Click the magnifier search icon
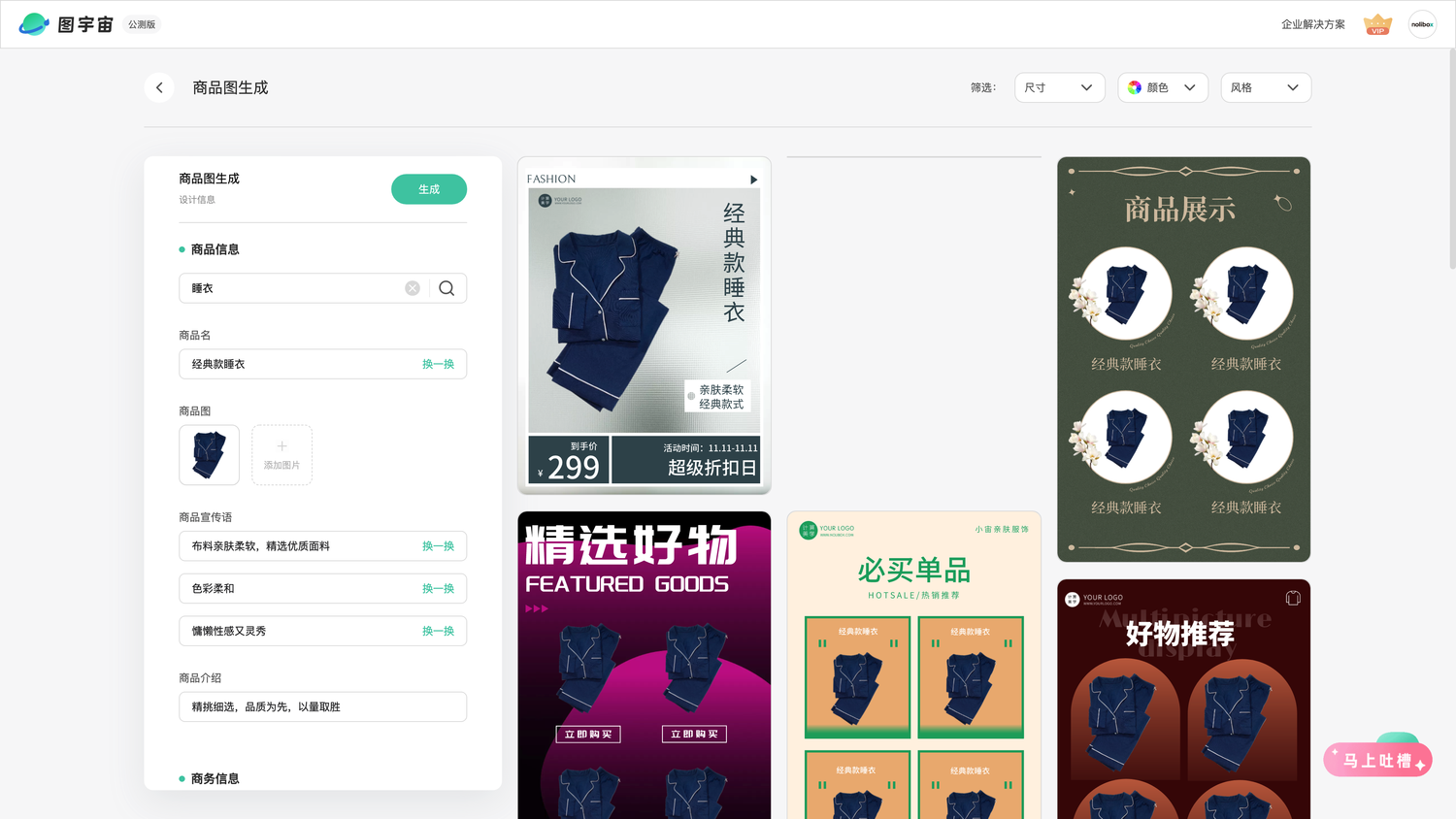Screen dimensions: 1456x819 click(447, 288)
